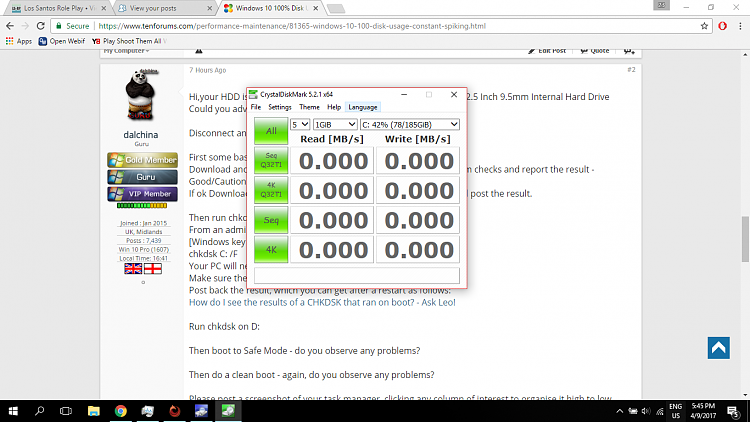
Task: Open CrystalDiskMark Theme menu
Action: click(309, 107)
